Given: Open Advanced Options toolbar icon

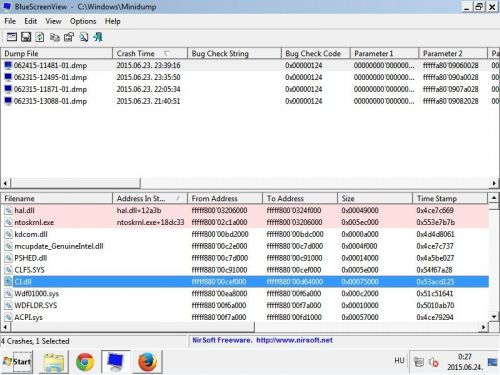Looking at the screenshot, I should [x=12, y=37].
